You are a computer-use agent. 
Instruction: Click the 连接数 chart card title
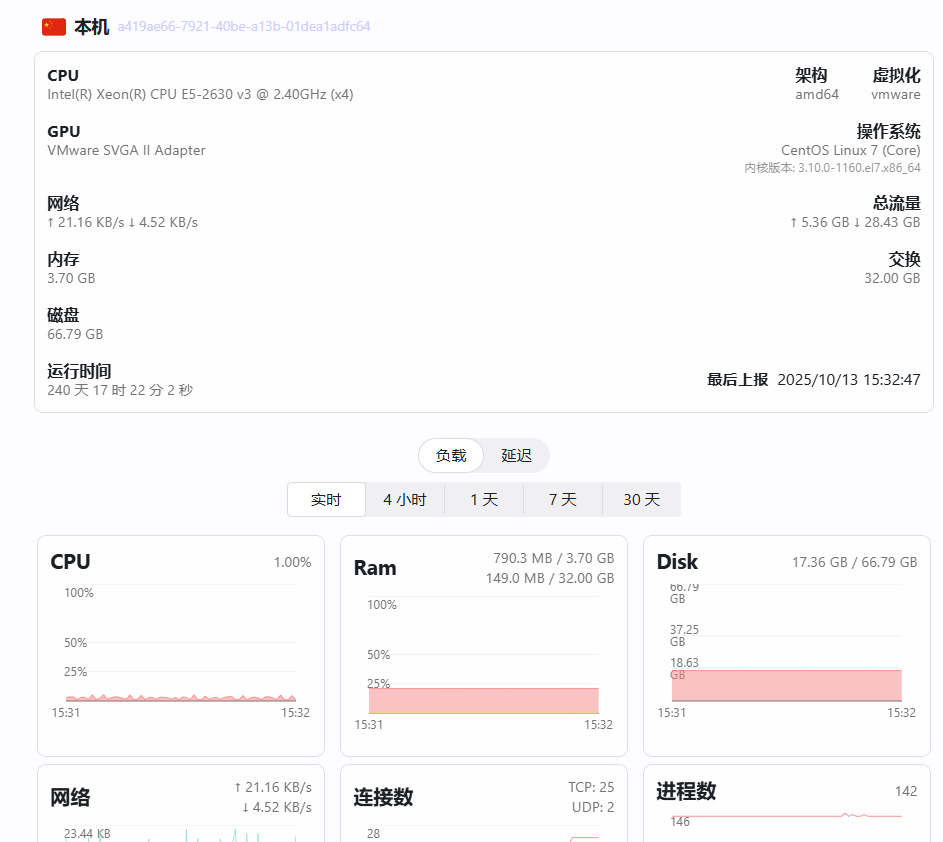point(383,797)
